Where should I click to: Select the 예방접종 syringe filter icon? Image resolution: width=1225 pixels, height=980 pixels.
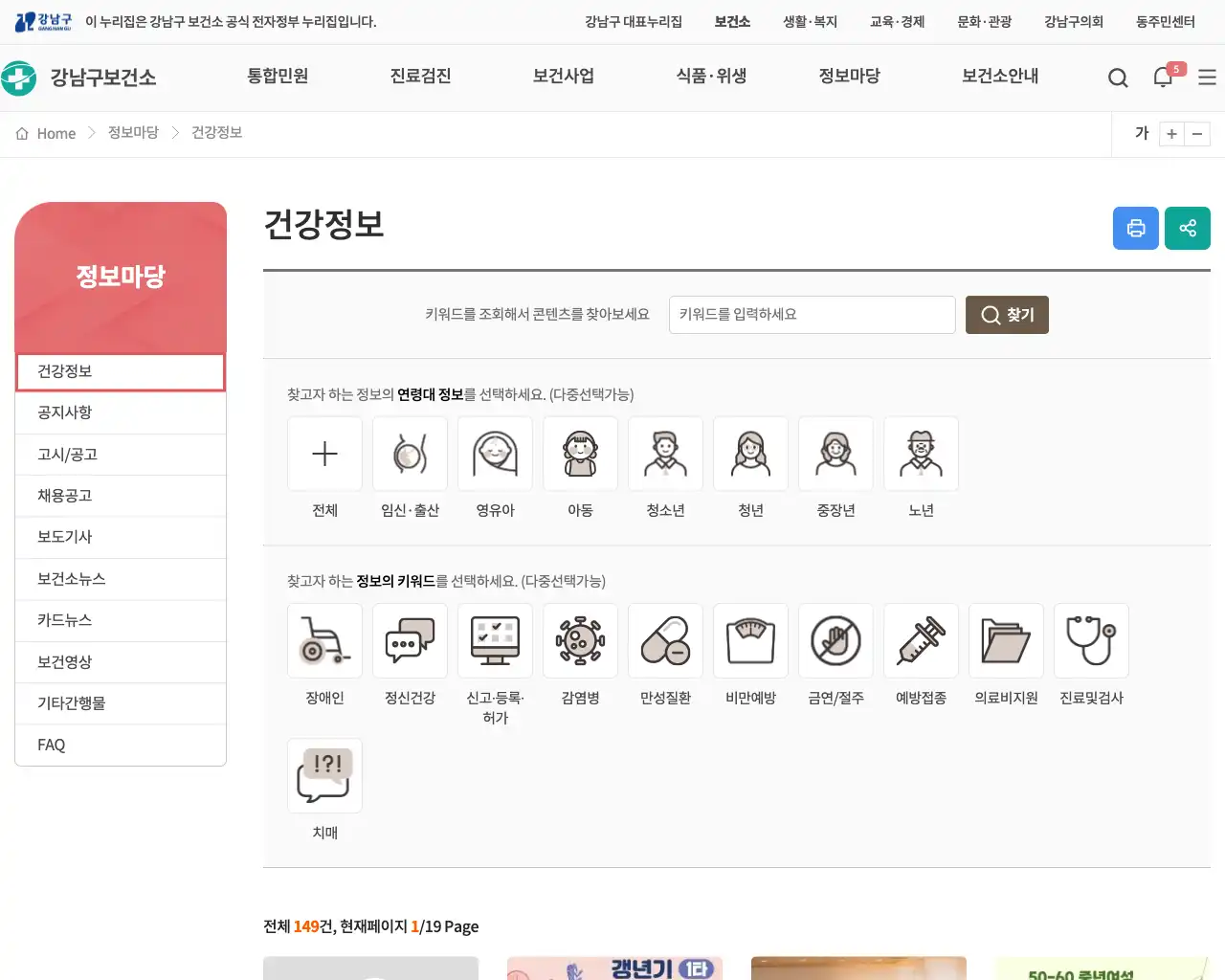point(921,640)
